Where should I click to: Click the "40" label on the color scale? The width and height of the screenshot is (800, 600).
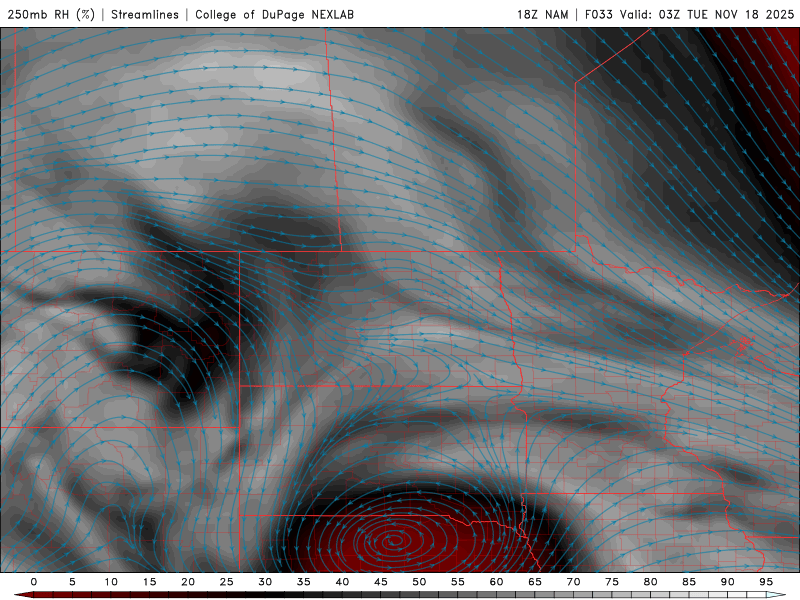click(x=342, y=582)
